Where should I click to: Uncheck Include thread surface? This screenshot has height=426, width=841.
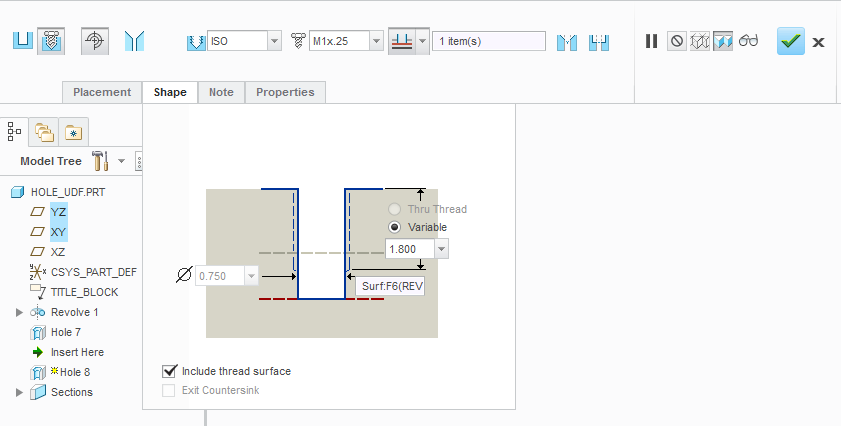coord(169,371)
